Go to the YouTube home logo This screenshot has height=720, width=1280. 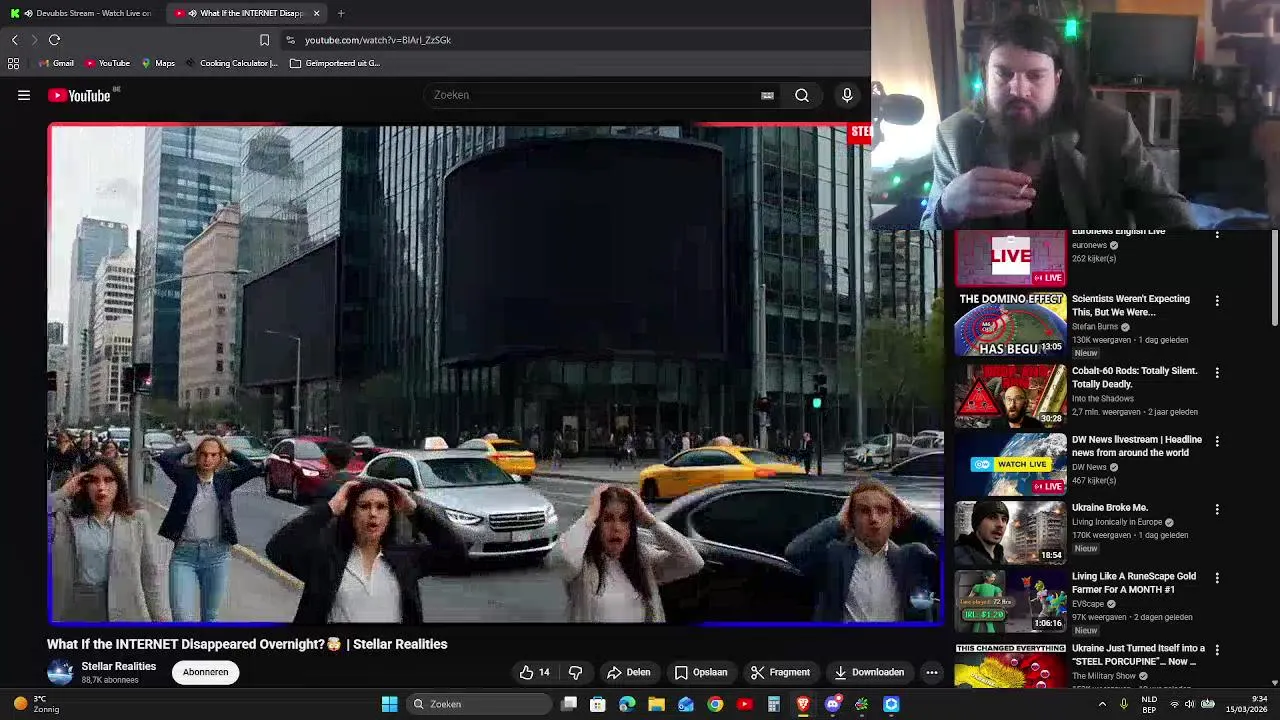click(x=79, y=95)
